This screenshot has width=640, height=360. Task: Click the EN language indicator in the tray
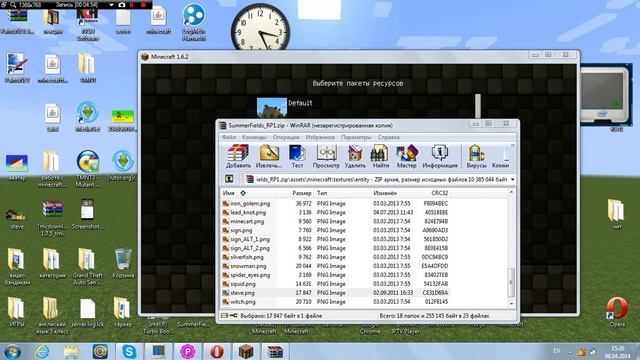557,351
